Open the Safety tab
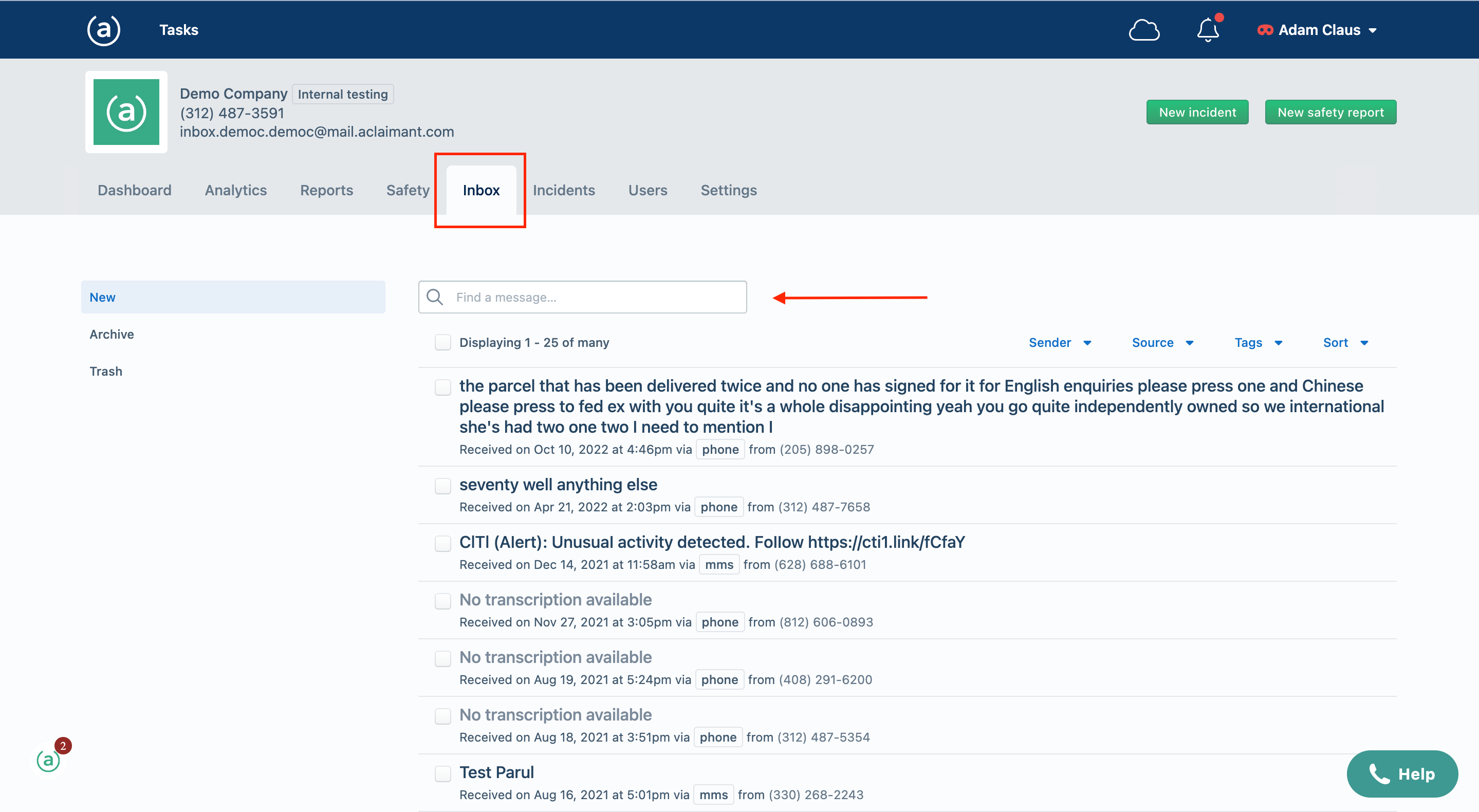Viewport: 1479px width, 812px height. click(408, 190)
